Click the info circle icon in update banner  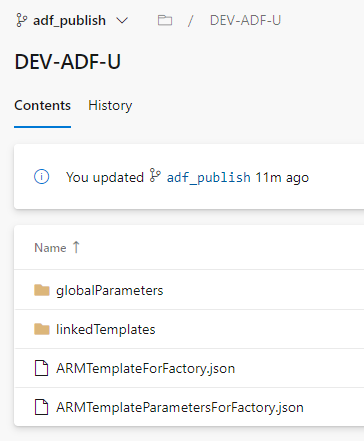tap(42, 177)
